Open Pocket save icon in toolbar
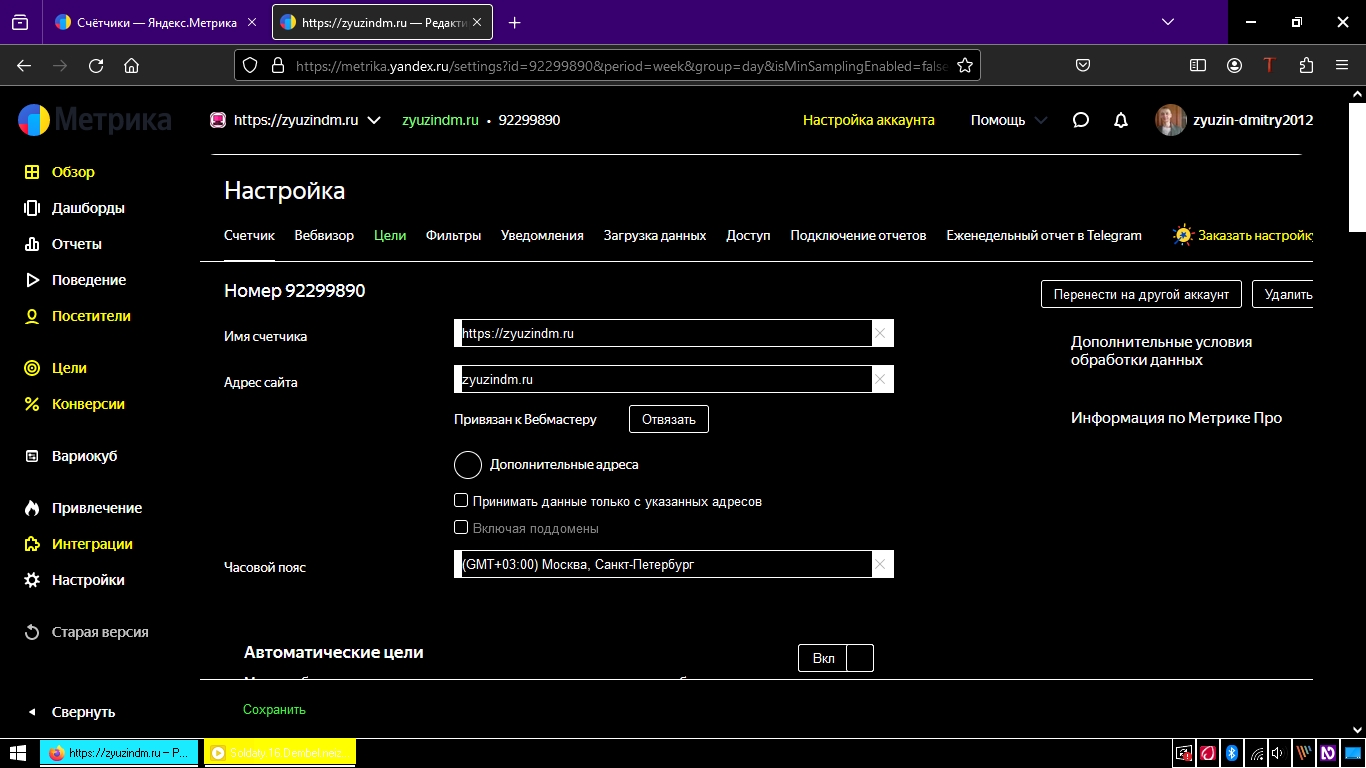Screen dimensions: 1366x768 (1082, 65)
